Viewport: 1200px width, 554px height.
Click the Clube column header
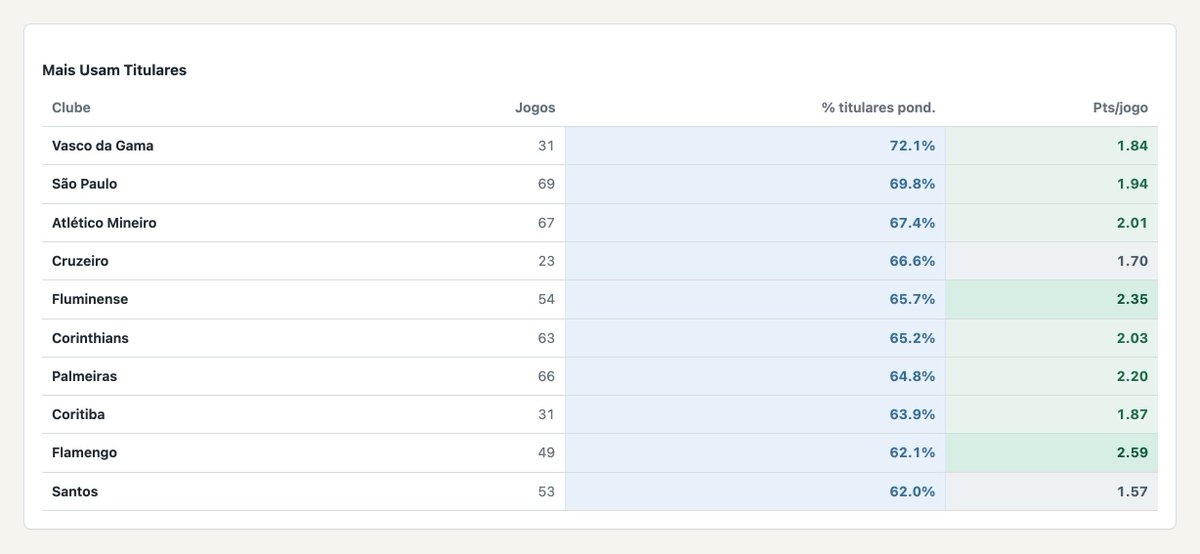tap(71, 107)
